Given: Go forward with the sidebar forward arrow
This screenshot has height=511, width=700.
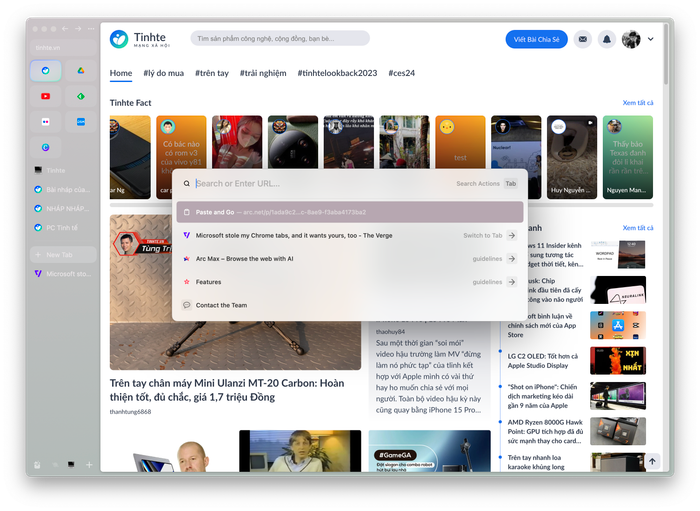Looking at the screenshot, I should pos(78,29).
